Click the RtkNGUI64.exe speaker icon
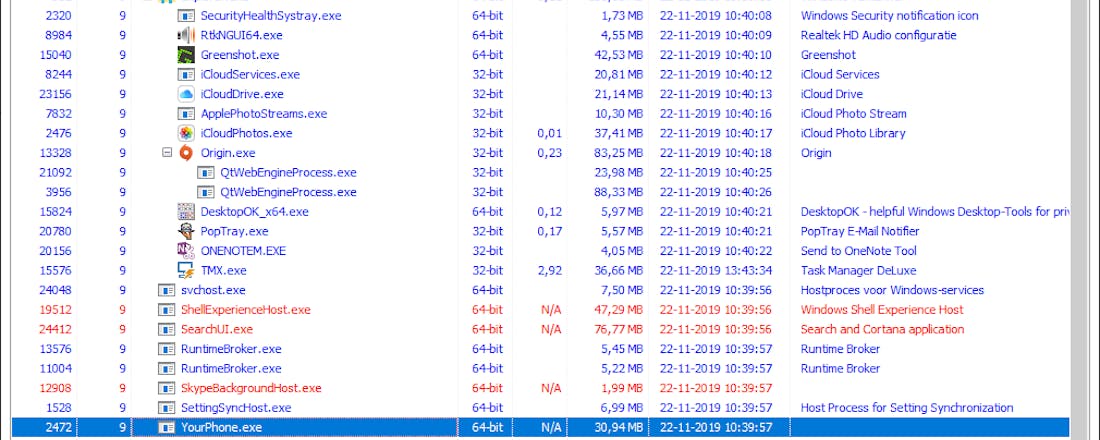1100x440 pixels. 186,35
